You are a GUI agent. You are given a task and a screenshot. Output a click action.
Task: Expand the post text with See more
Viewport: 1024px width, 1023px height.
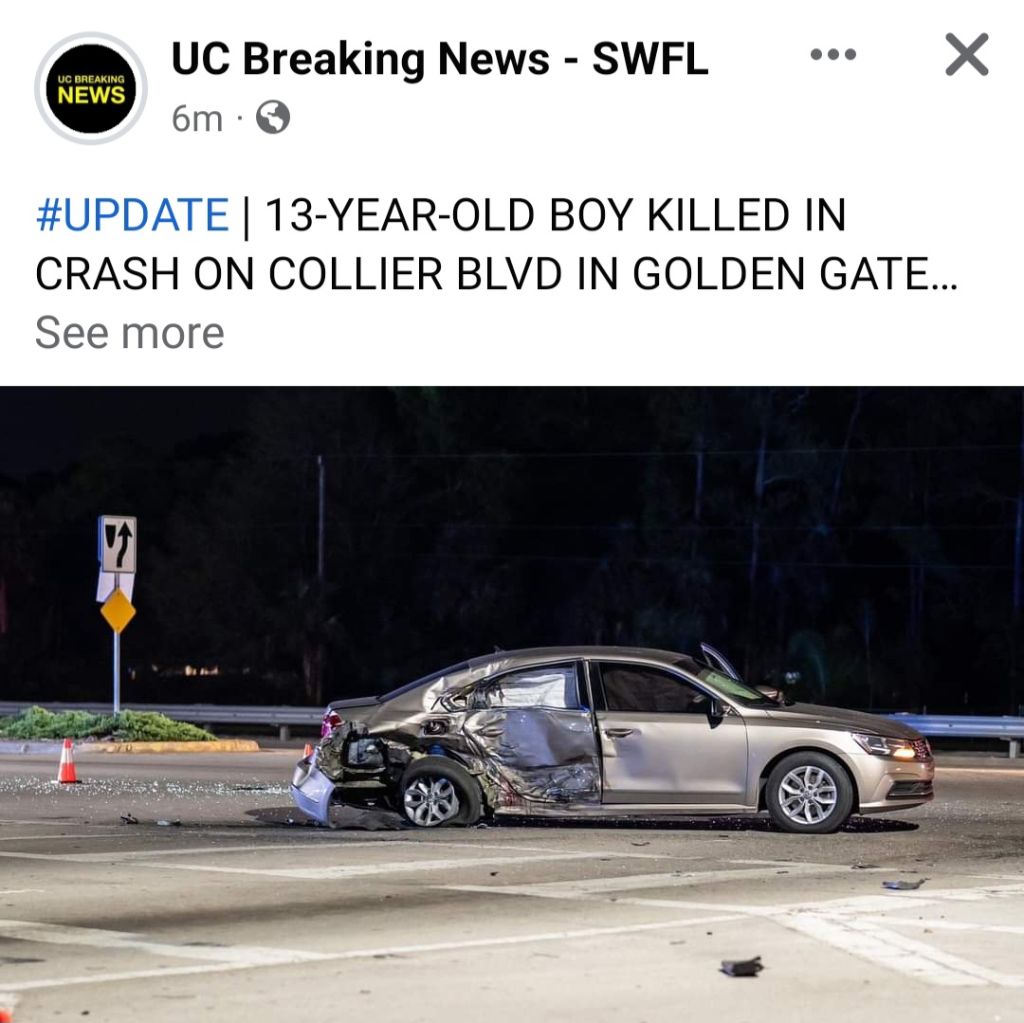(129, 333)
